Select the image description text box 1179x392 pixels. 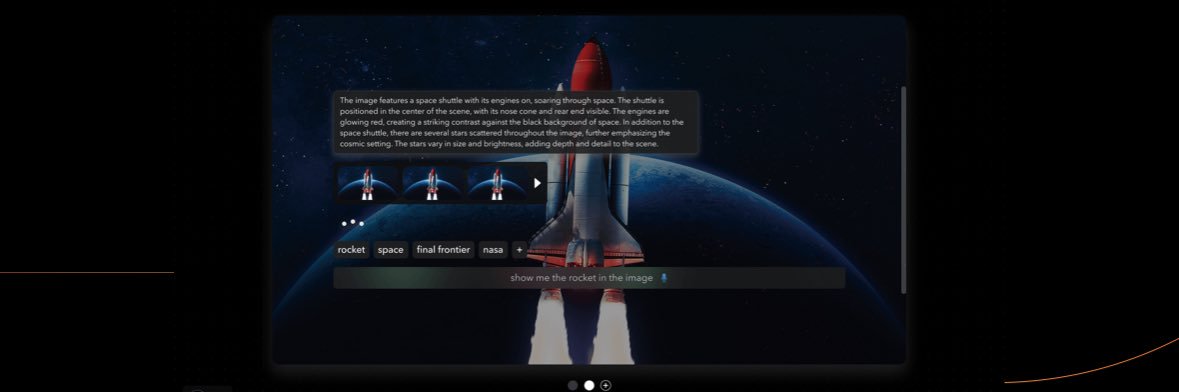point(516,122)
